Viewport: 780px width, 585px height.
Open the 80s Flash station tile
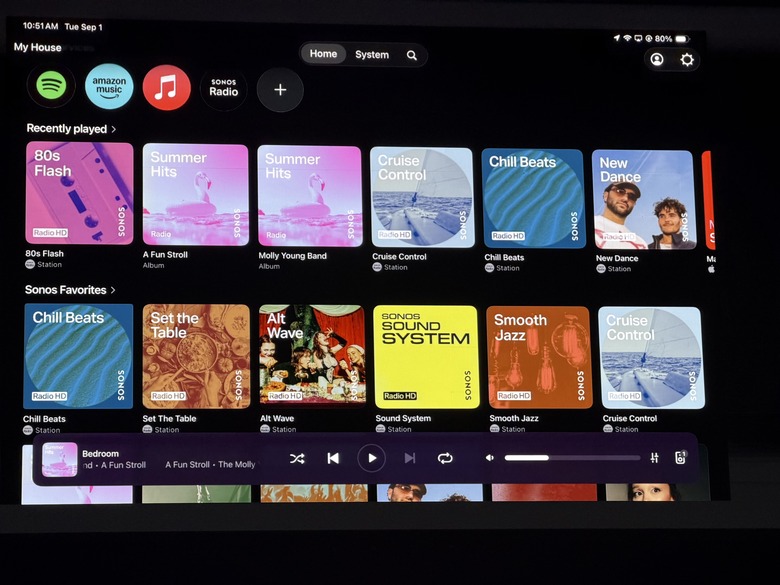tap(80, 193)
